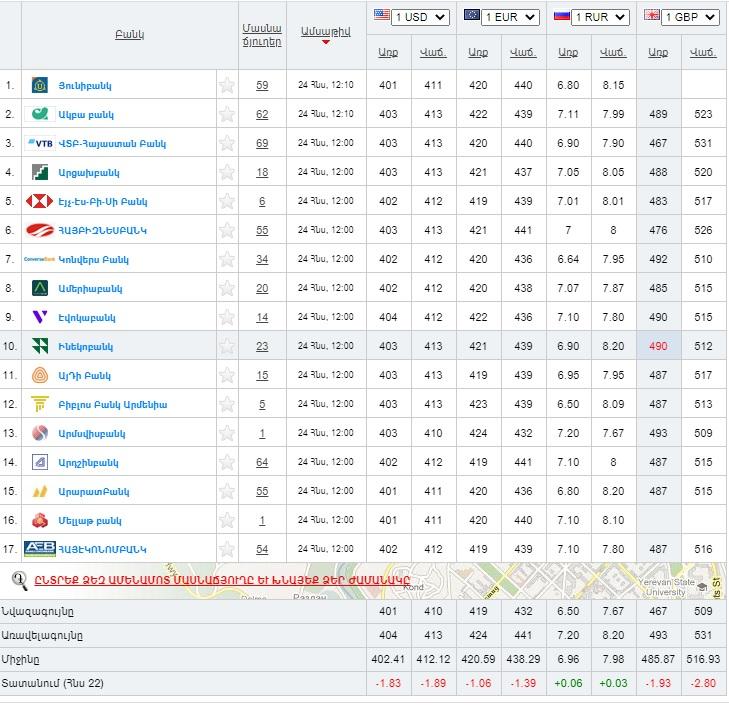Click the highlighted 490 GBP rate cell
The image size is (729, 707).
[x=657, y=347]
